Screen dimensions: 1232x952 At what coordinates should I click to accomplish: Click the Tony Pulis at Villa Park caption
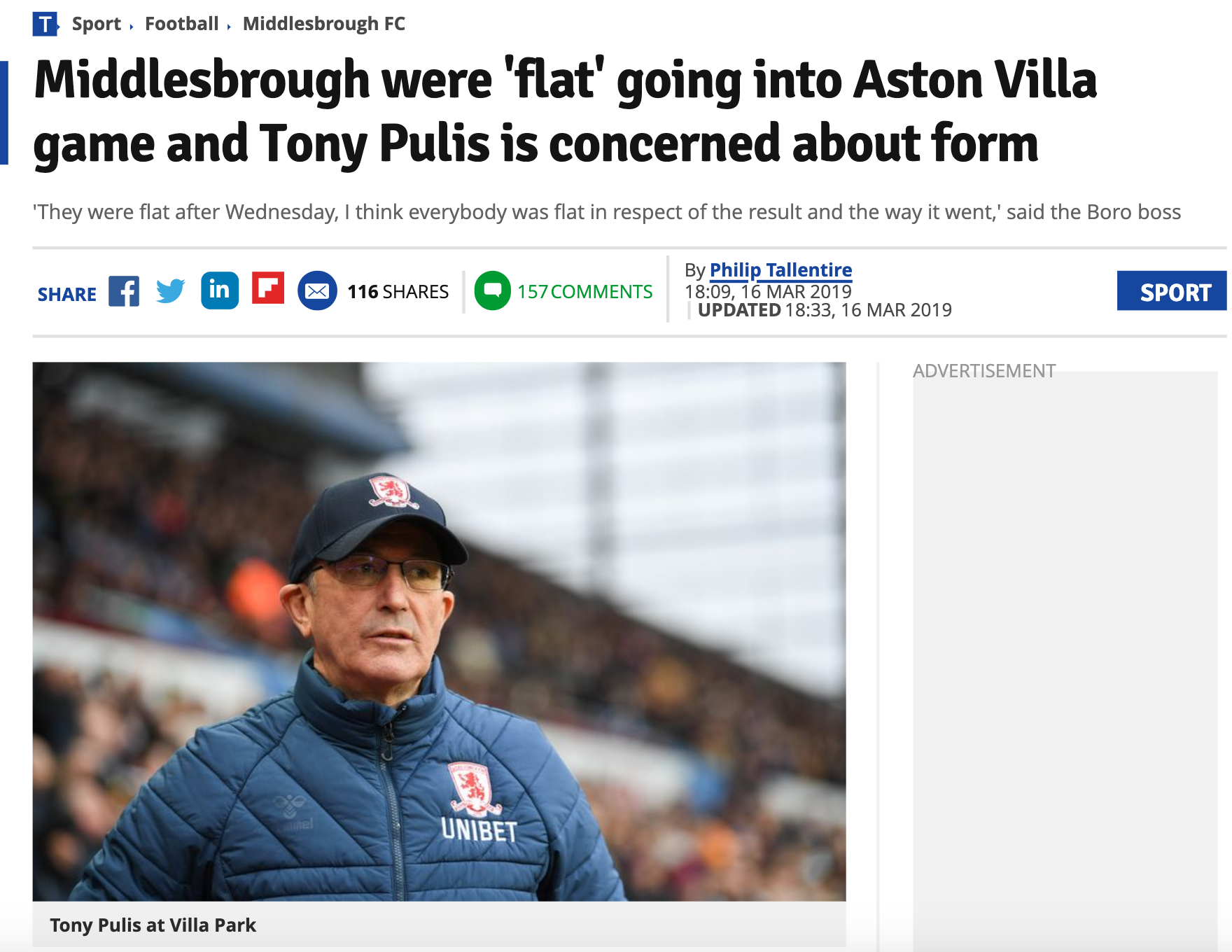point(153,925)
